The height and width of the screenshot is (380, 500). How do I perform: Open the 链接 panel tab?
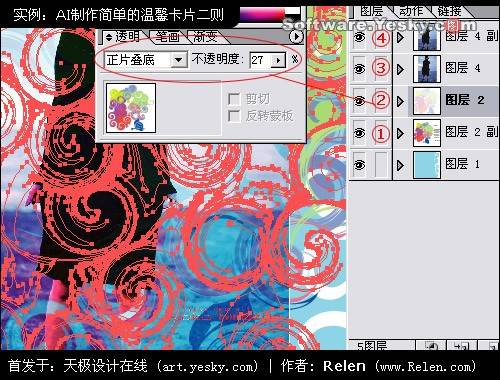(x=449, y=11)
